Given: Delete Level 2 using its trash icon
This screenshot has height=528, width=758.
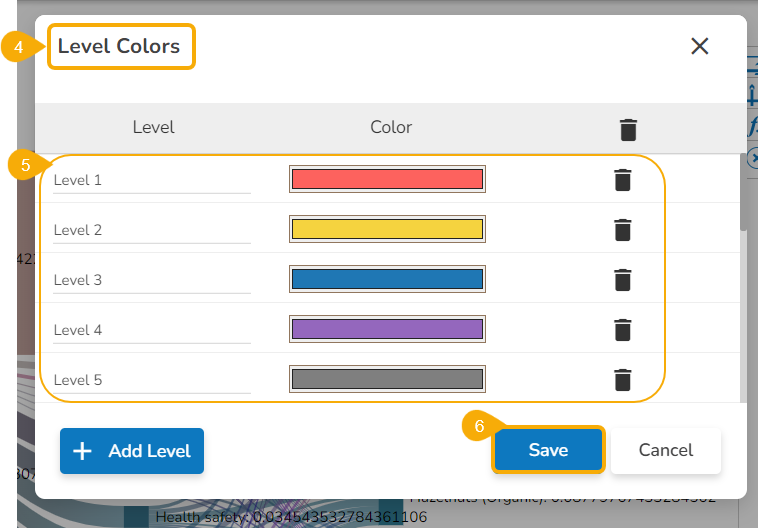Looking at the screenshot, I should 622,230.
